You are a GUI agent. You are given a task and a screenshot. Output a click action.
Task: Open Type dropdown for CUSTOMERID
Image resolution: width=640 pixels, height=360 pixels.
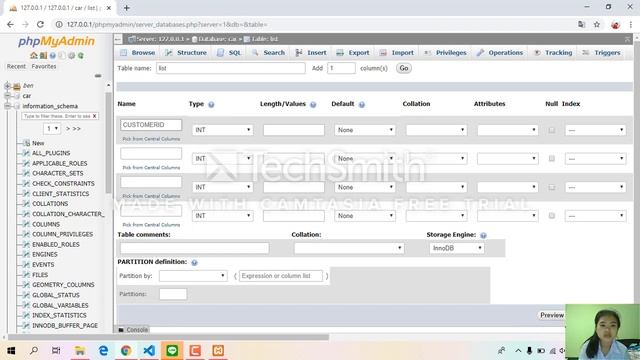tap(222, 130)
